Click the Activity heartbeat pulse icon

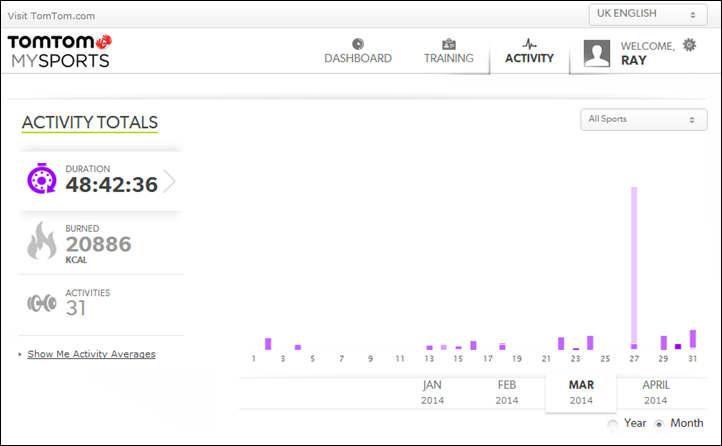pyautogui.click(x=529, y=44)
